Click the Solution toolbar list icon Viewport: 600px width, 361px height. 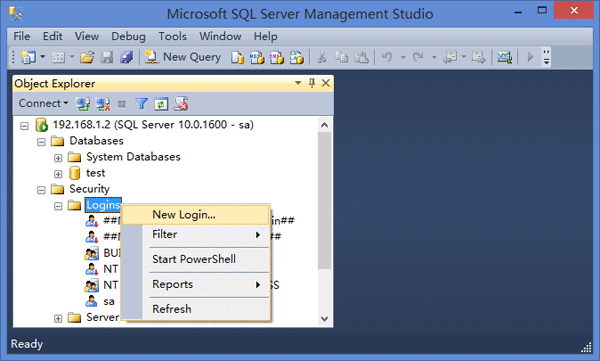pos(58,57)
